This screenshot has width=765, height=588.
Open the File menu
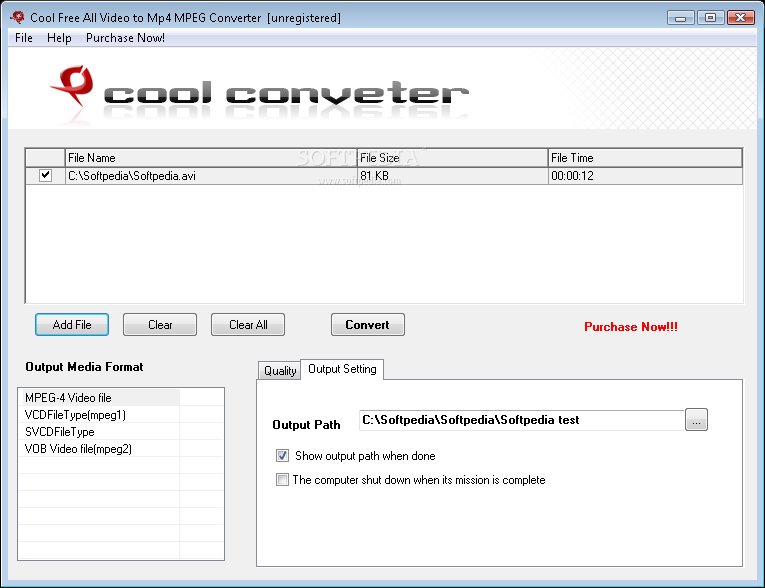(23, 38)
